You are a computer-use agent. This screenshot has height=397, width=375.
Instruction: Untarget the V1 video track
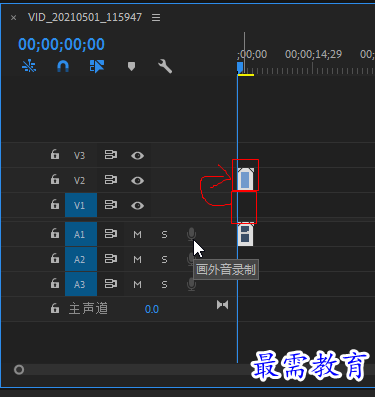tap(81, 205)
